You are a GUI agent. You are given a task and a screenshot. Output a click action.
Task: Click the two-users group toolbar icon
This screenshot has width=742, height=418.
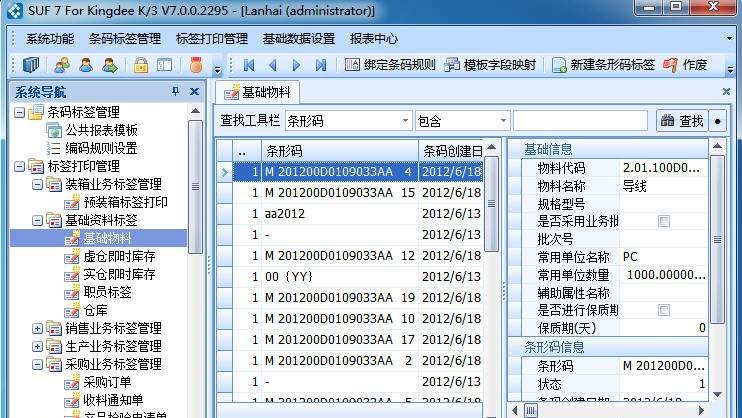62,65
